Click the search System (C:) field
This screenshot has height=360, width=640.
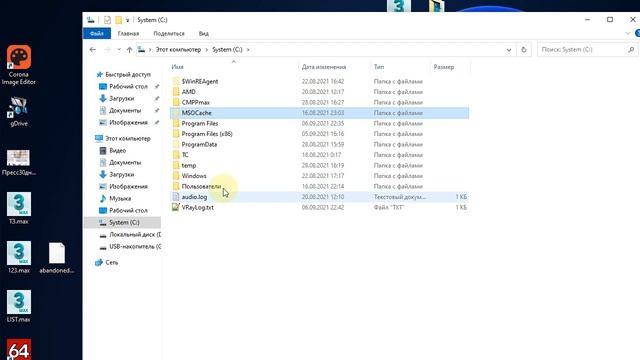(x=587, y=50)
